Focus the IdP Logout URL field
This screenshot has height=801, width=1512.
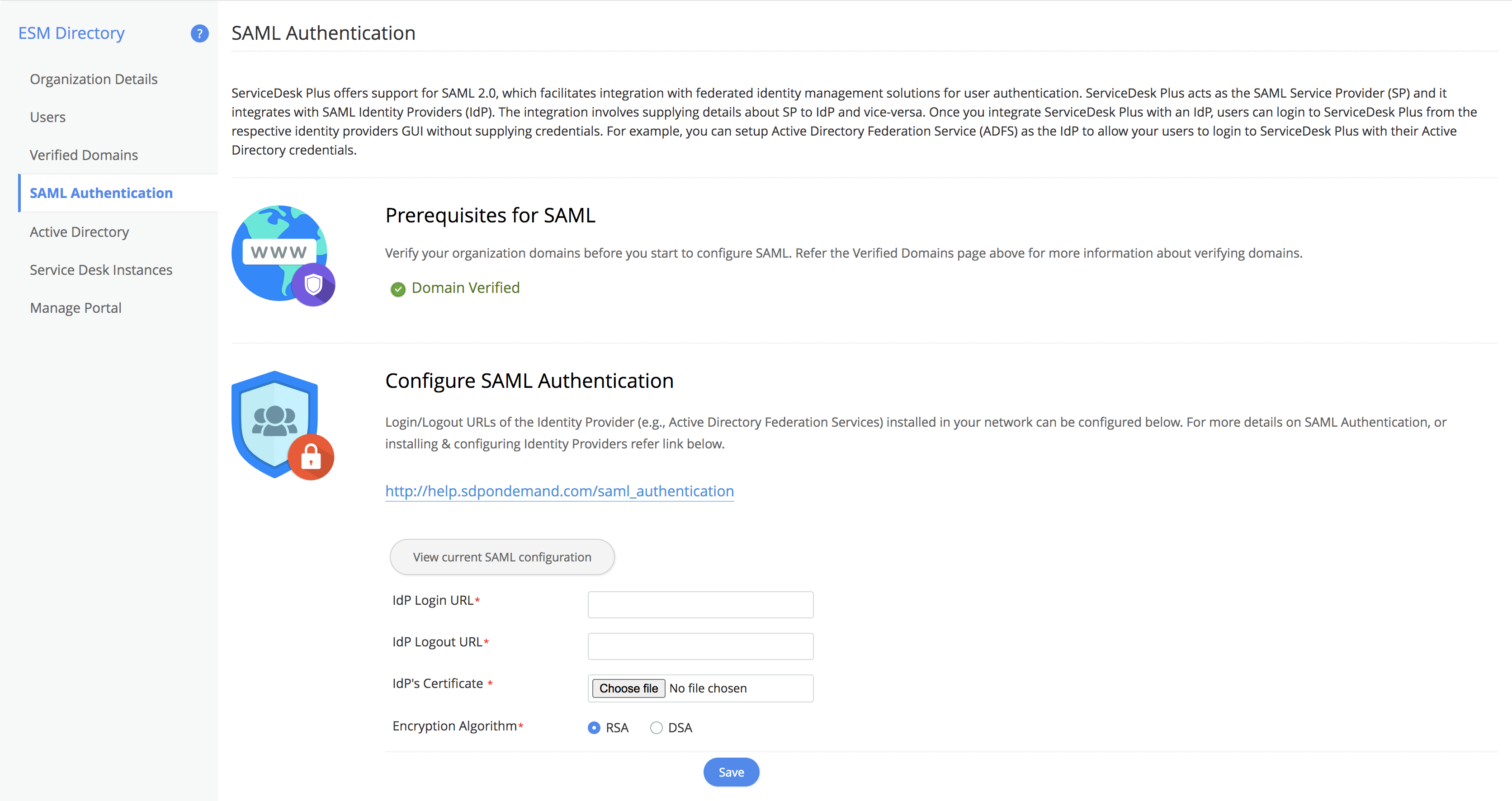700,646
